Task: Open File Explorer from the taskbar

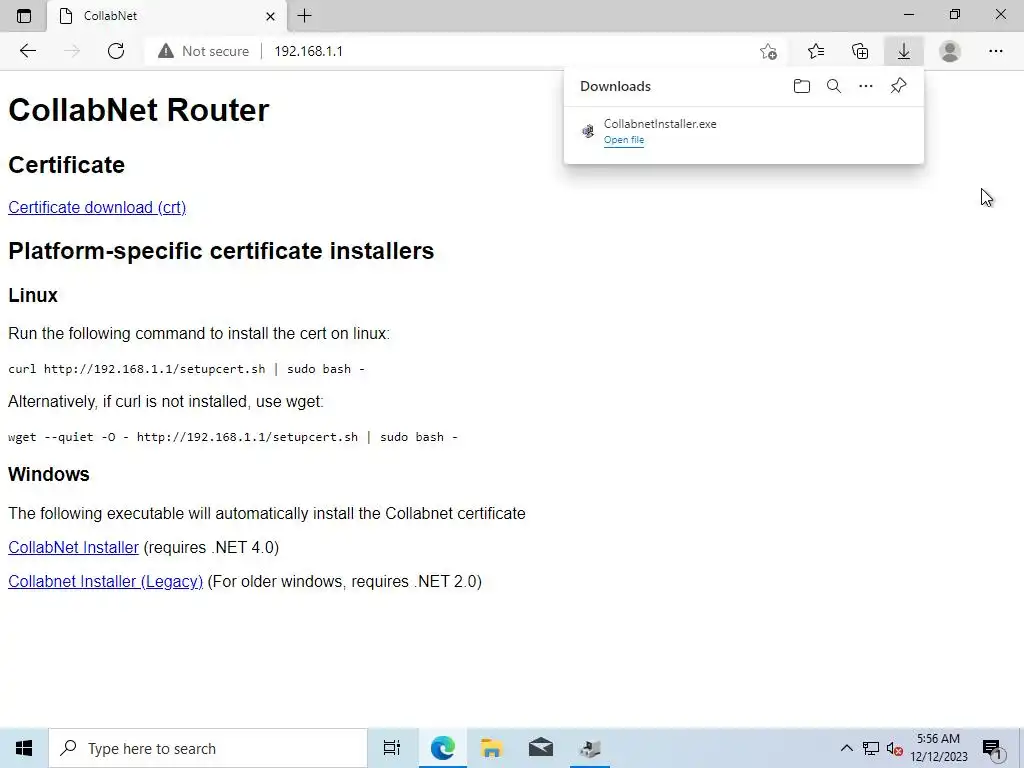Action: 492,748
